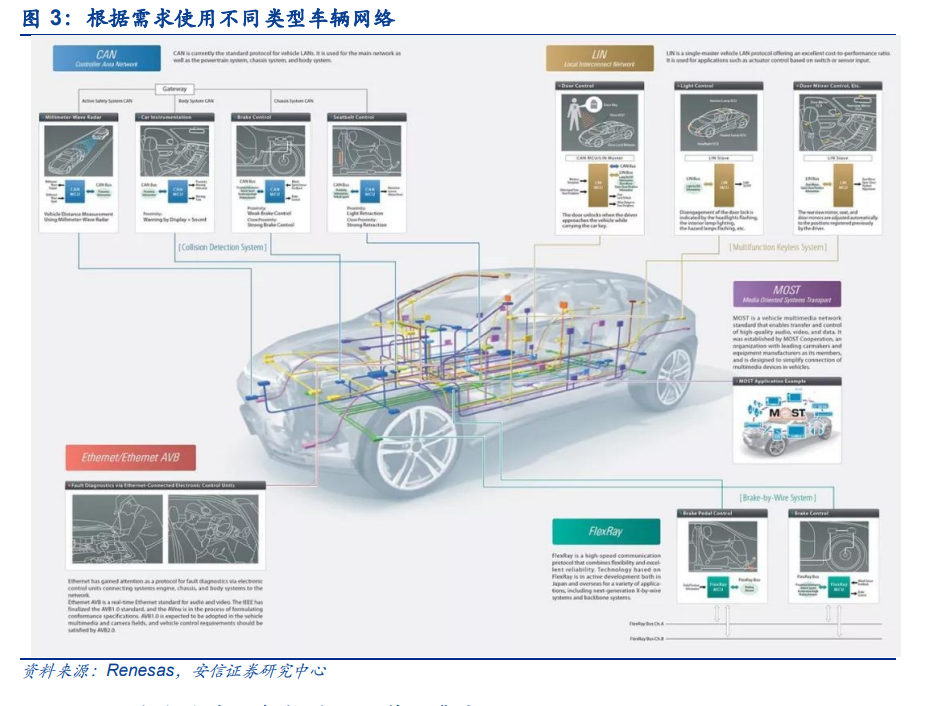Click the 'Active Safety System CAN' label
Image resolution: width=944 pixels, height=706 pixels.
[x=107, y=101]
